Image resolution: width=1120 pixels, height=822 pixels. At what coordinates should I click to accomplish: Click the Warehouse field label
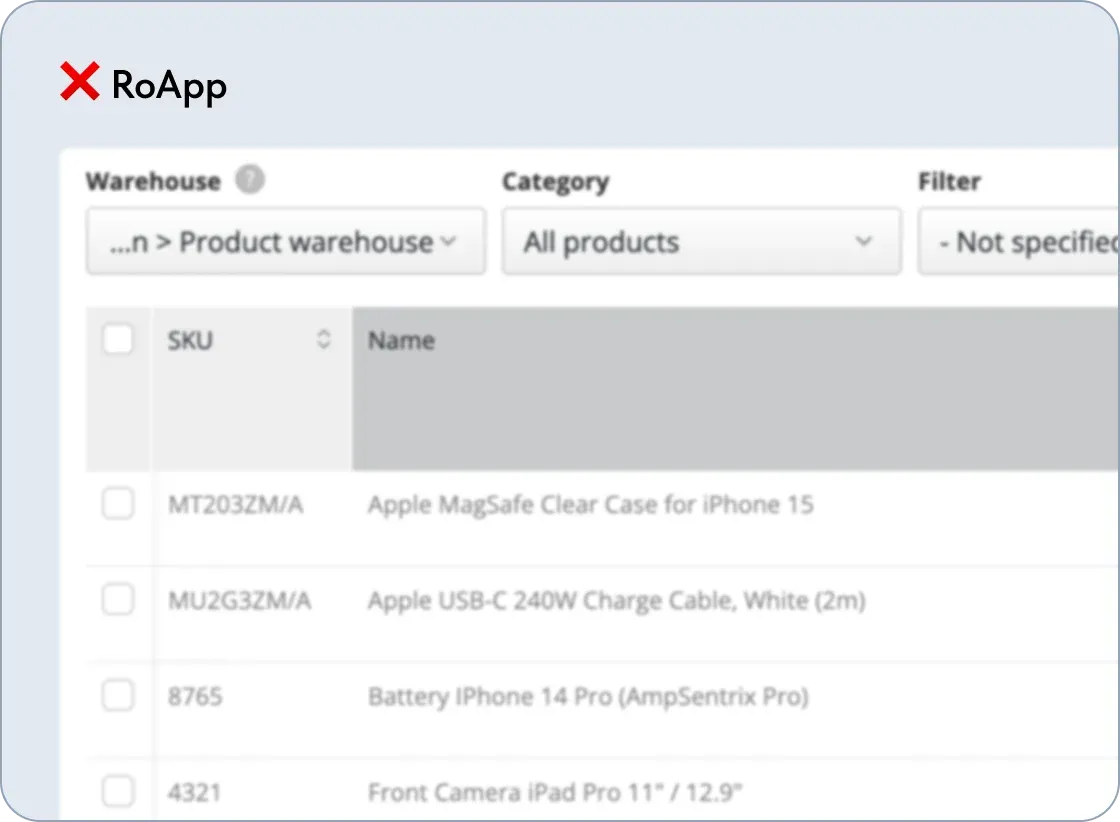pyautogui.click(x=152, y=181)
